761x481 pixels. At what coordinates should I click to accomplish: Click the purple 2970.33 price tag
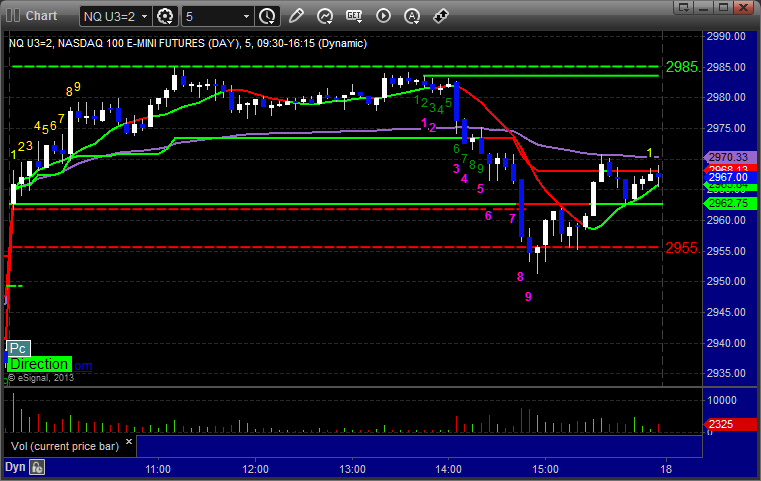click(x=729, y=157)
